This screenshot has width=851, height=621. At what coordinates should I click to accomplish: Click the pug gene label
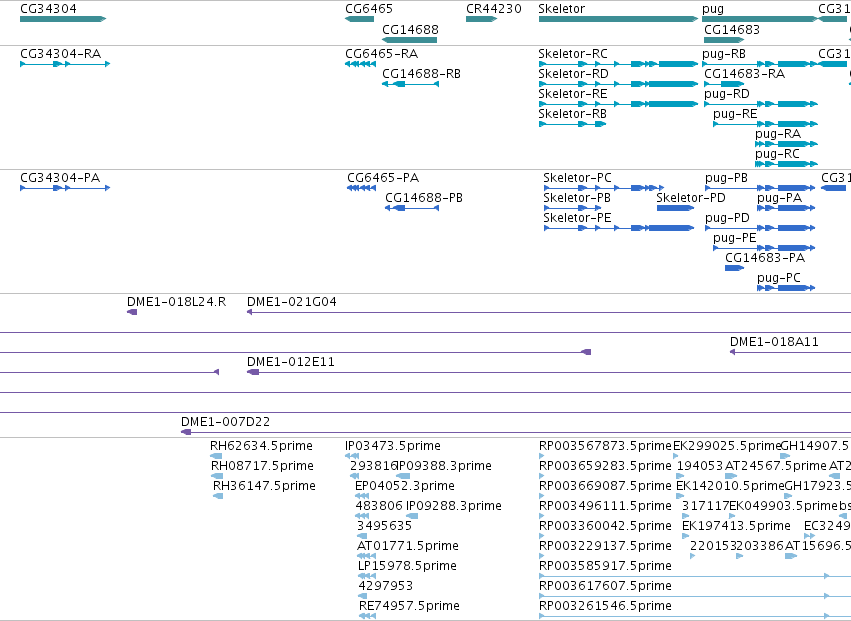713,9
